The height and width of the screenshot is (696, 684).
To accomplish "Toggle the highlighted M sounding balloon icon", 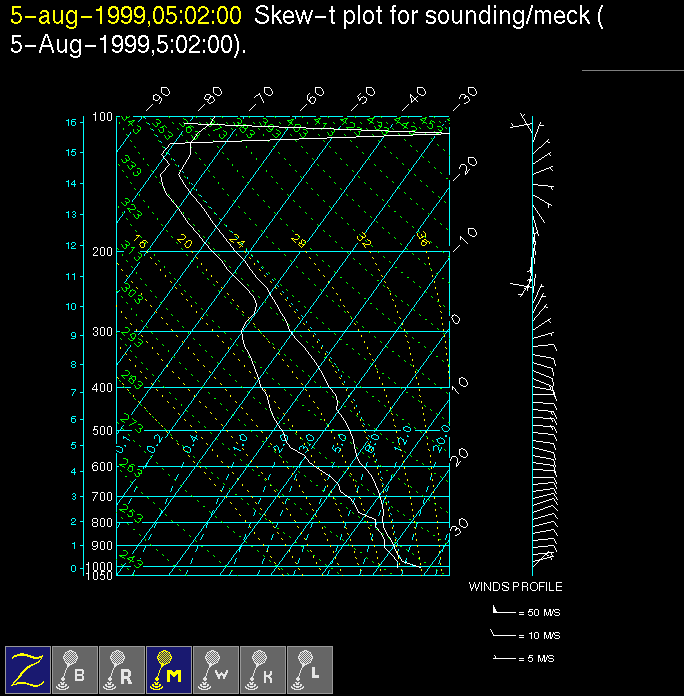I will point(168,669).
